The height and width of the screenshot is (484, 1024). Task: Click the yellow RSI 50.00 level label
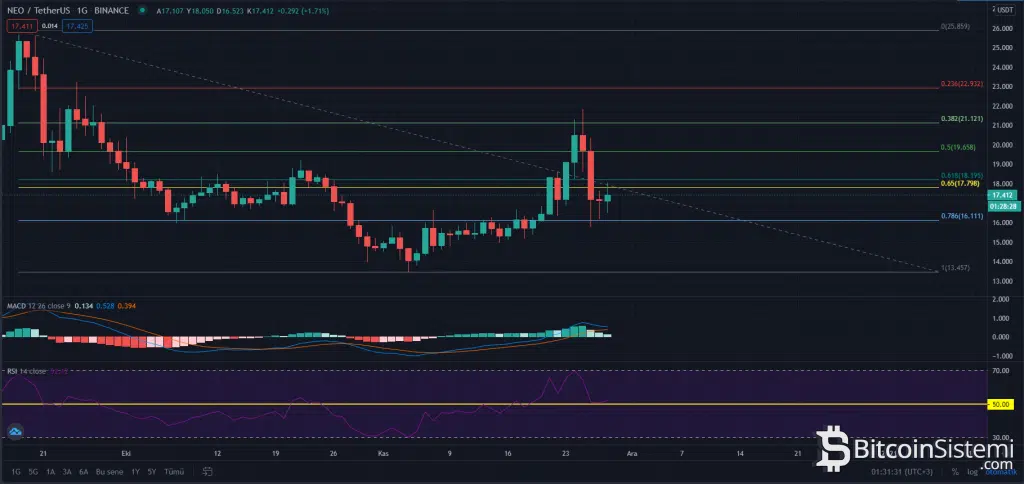[1001, 405]
